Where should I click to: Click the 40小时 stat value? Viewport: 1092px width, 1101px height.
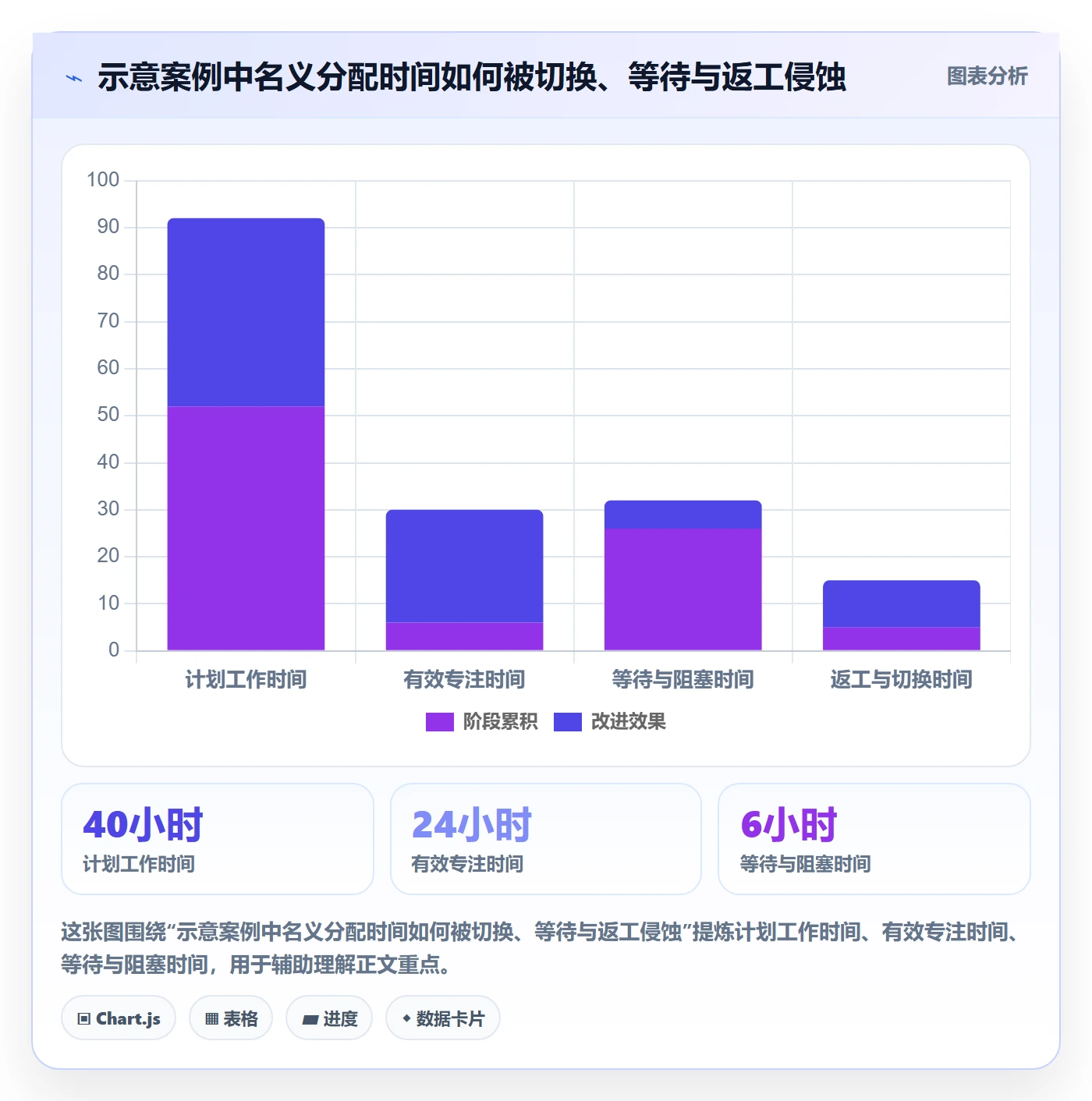point(143,824)
